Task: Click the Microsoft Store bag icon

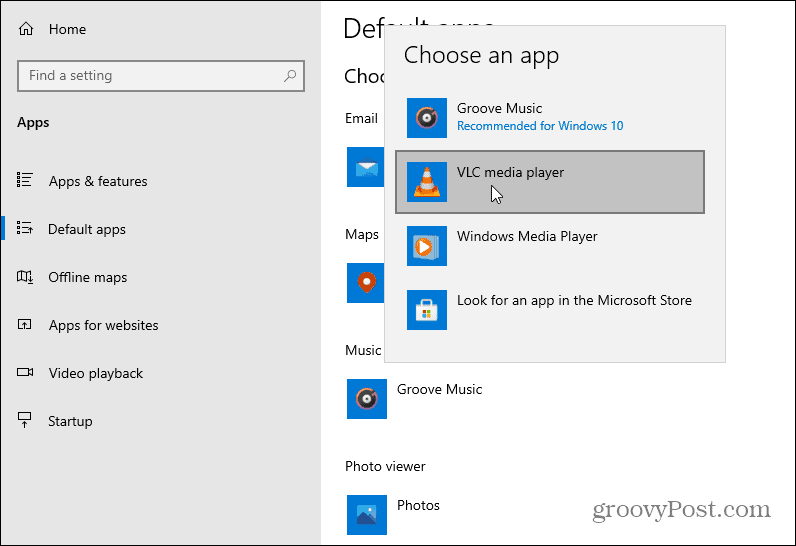Action: tap(427, 310)
